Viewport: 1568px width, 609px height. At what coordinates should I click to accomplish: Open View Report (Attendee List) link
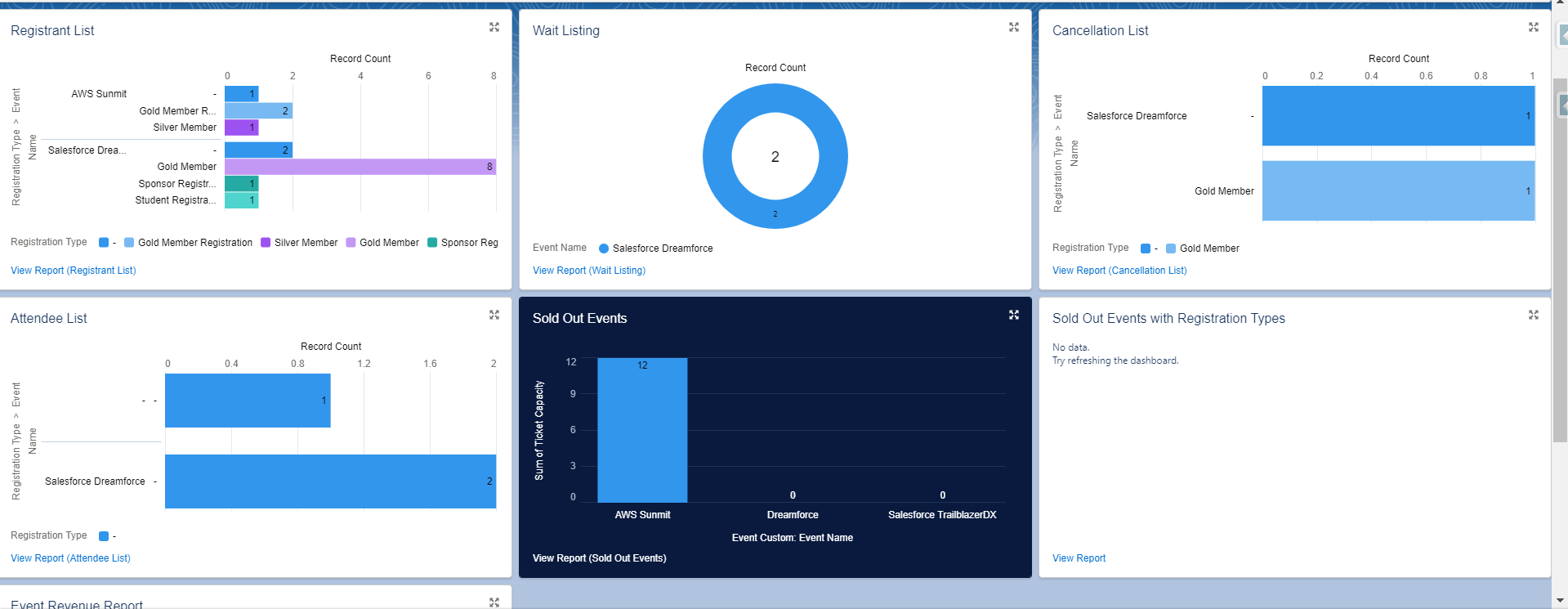[70, 558]
